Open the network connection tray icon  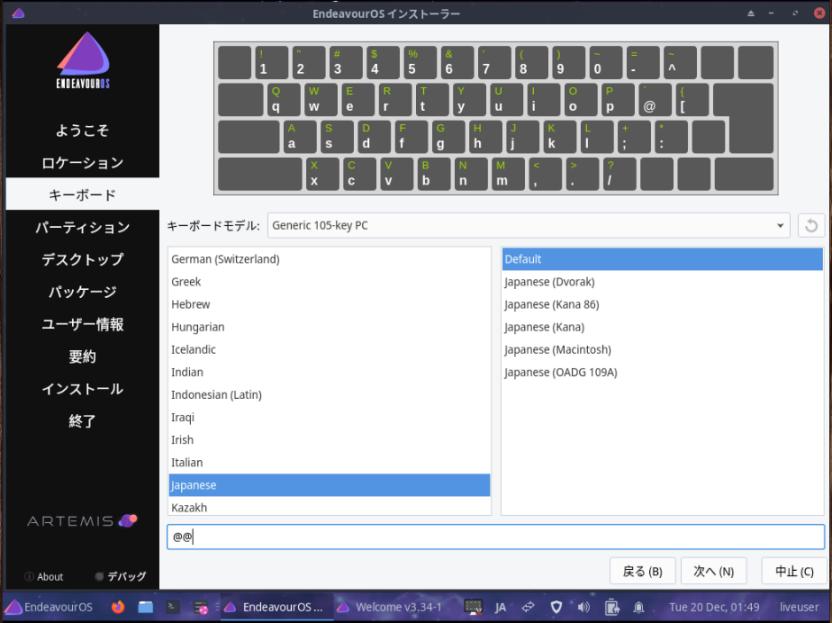point(528,607)
